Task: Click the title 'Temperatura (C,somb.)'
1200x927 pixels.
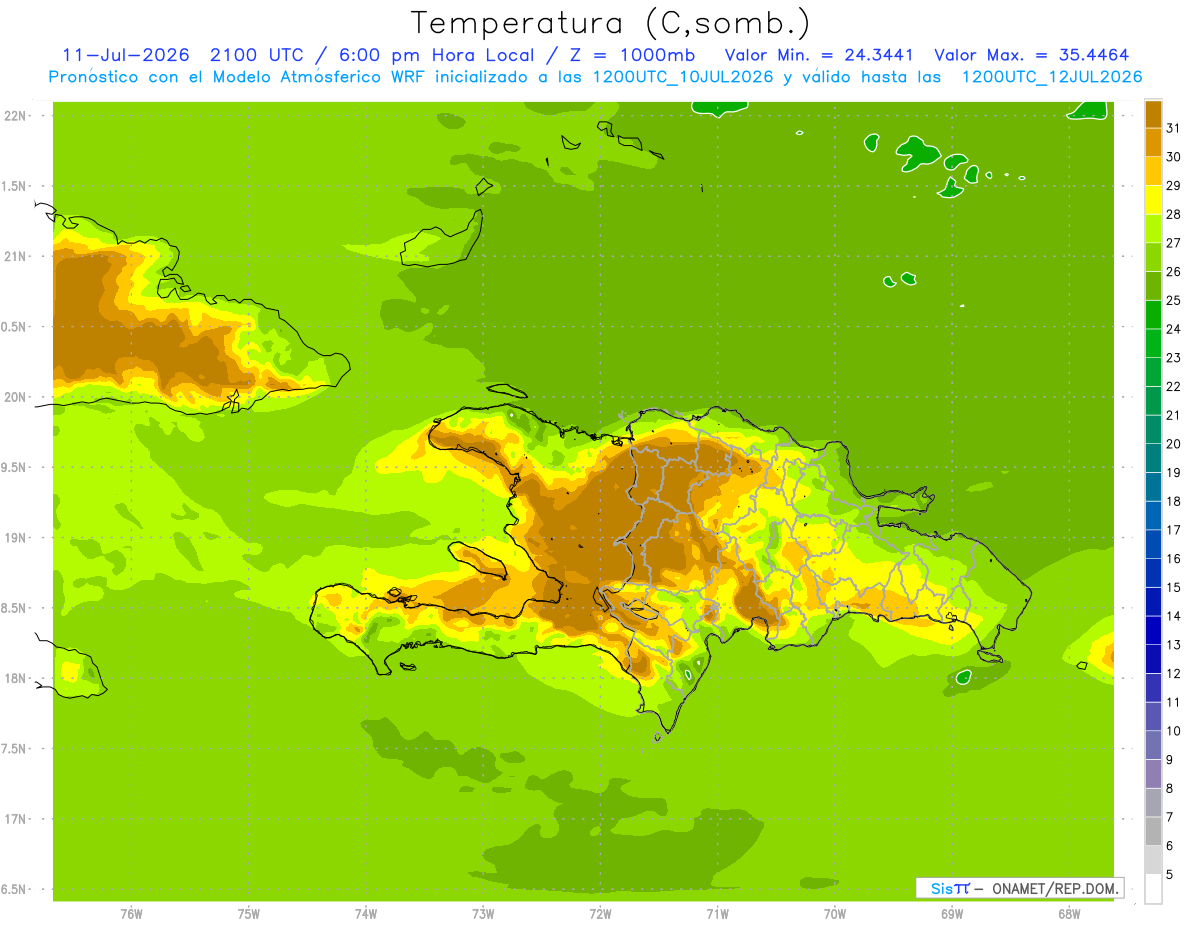Action: click(x=610, y=23)
